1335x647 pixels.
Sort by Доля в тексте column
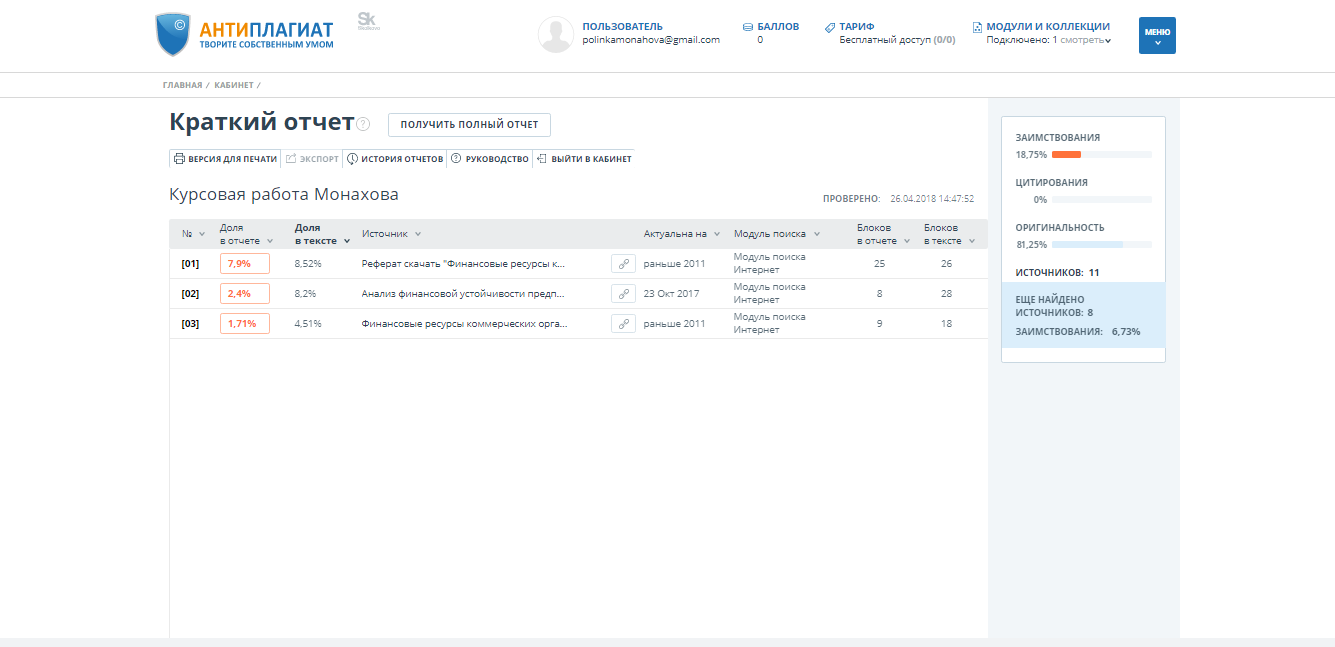[x=322, y=234]
